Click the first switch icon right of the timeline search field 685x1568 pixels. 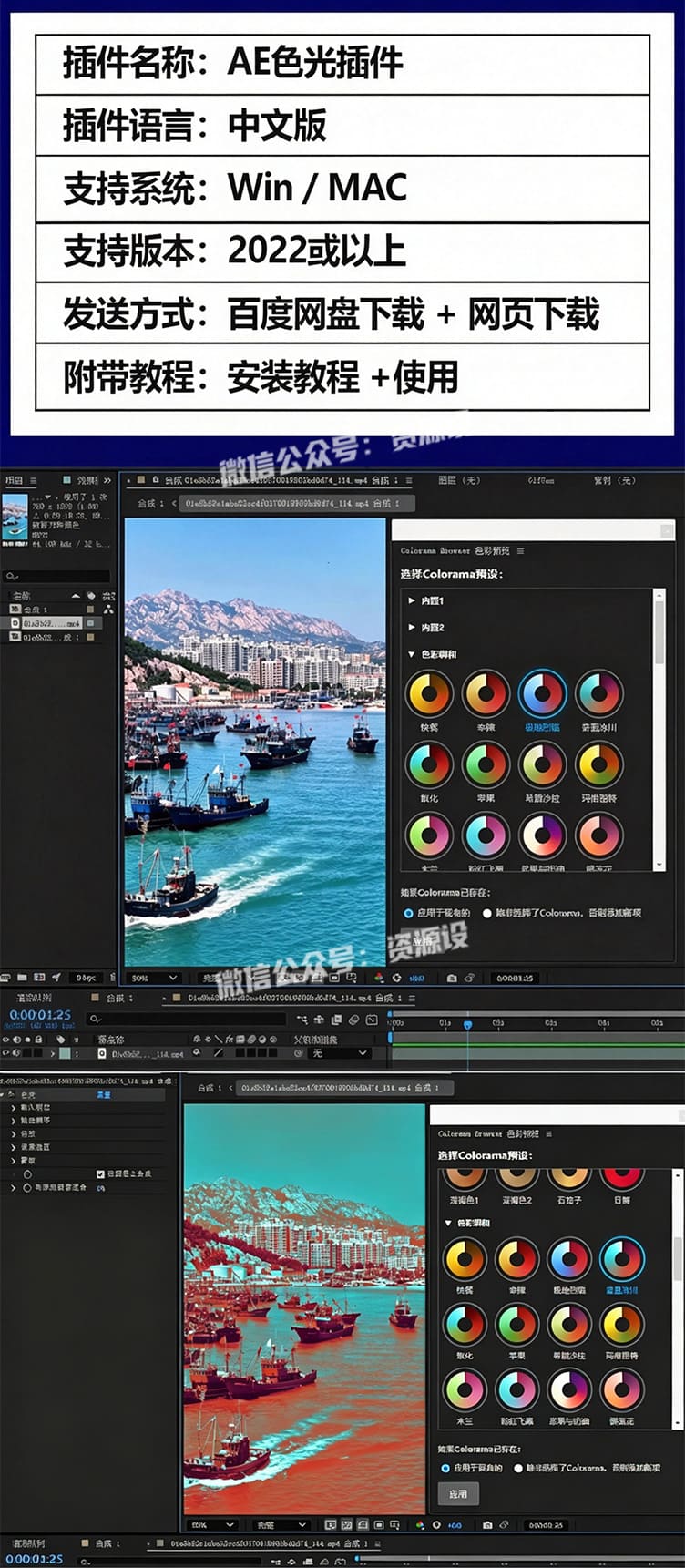[302, 1020]
